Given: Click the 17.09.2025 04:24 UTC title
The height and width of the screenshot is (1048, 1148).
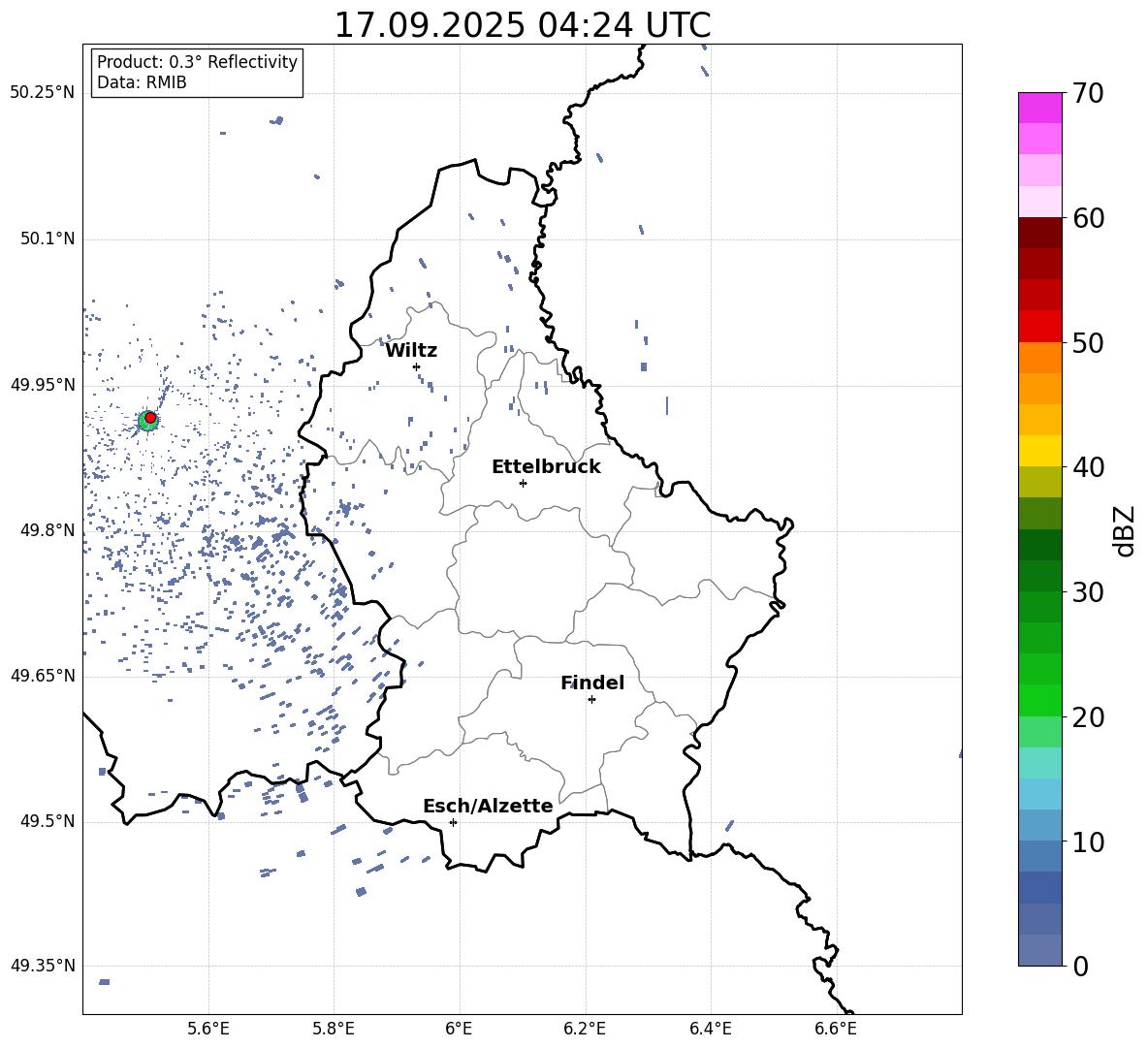Looking at the screenshot, I should coord(523,25).
